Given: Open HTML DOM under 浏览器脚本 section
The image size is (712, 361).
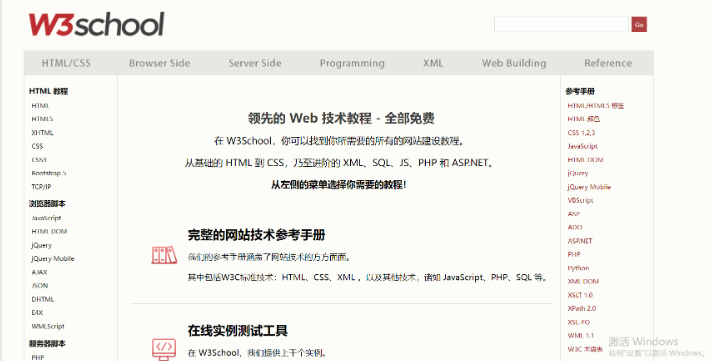Looking at the screenshot, I should pyautogui.click(x=49, y=232).
